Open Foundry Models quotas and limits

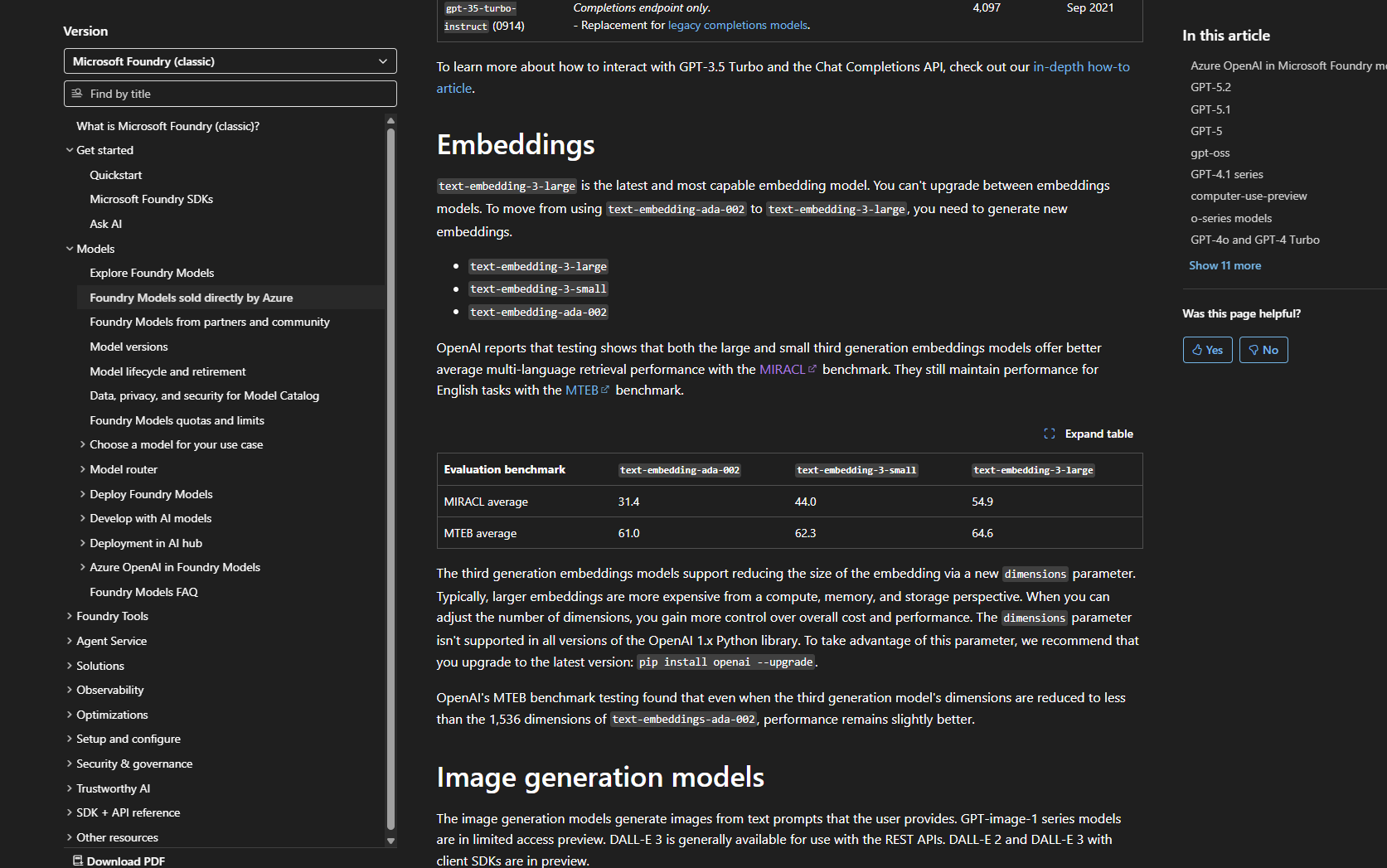point(177,420)
